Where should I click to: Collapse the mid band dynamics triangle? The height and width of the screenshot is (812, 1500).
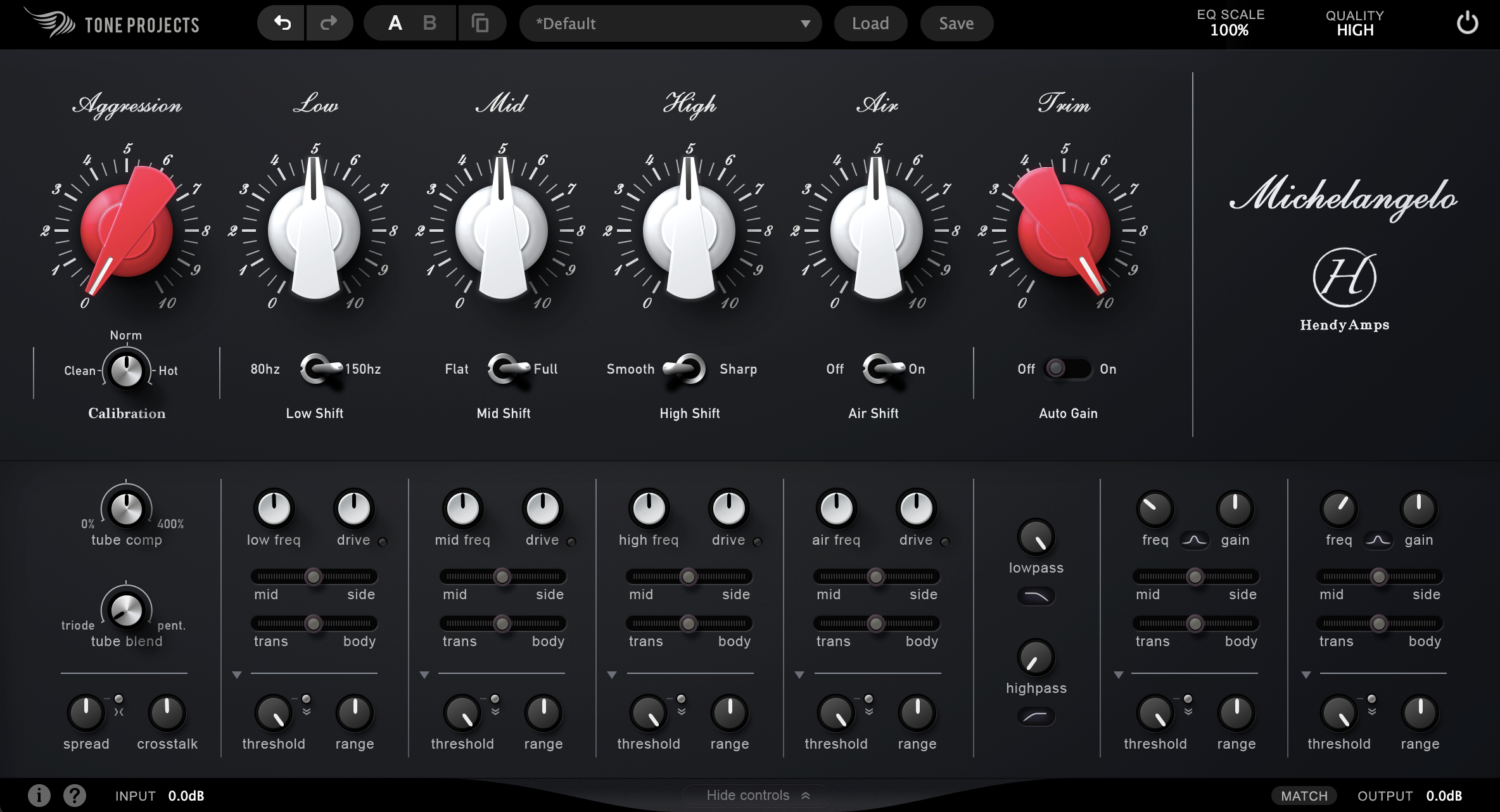[424, 675]
